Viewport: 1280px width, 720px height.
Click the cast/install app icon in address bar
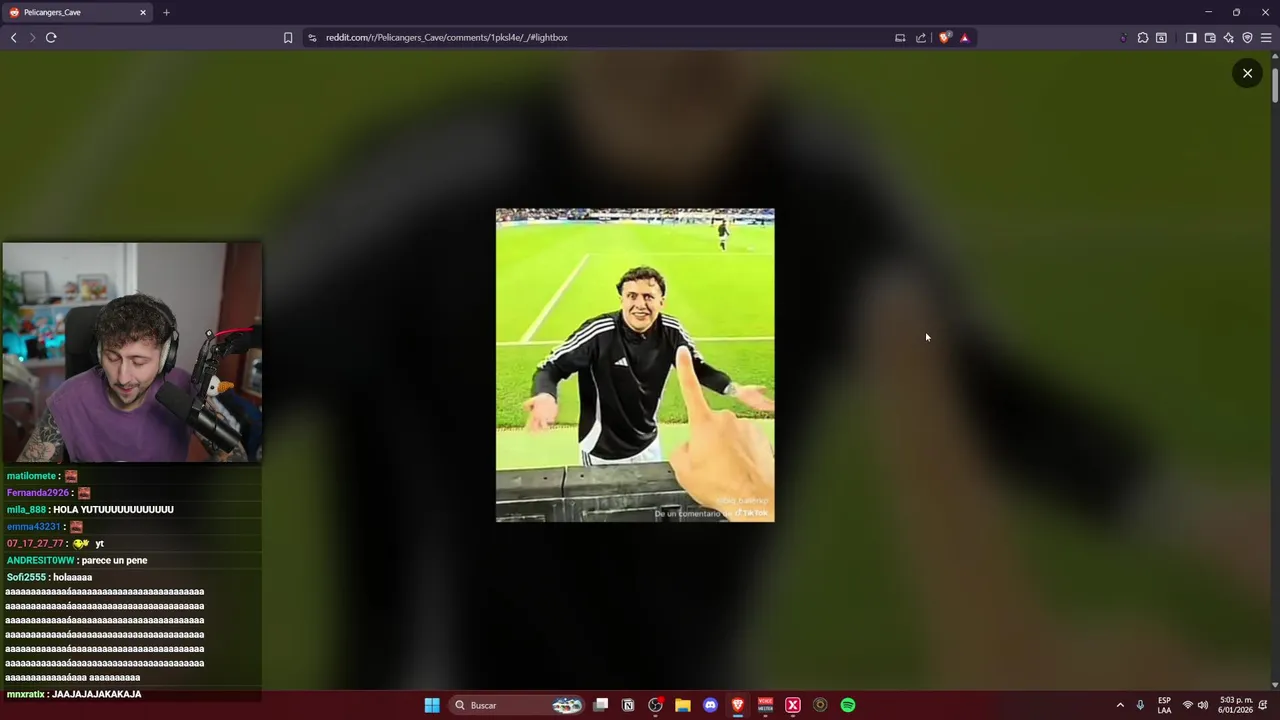[900, 38]
